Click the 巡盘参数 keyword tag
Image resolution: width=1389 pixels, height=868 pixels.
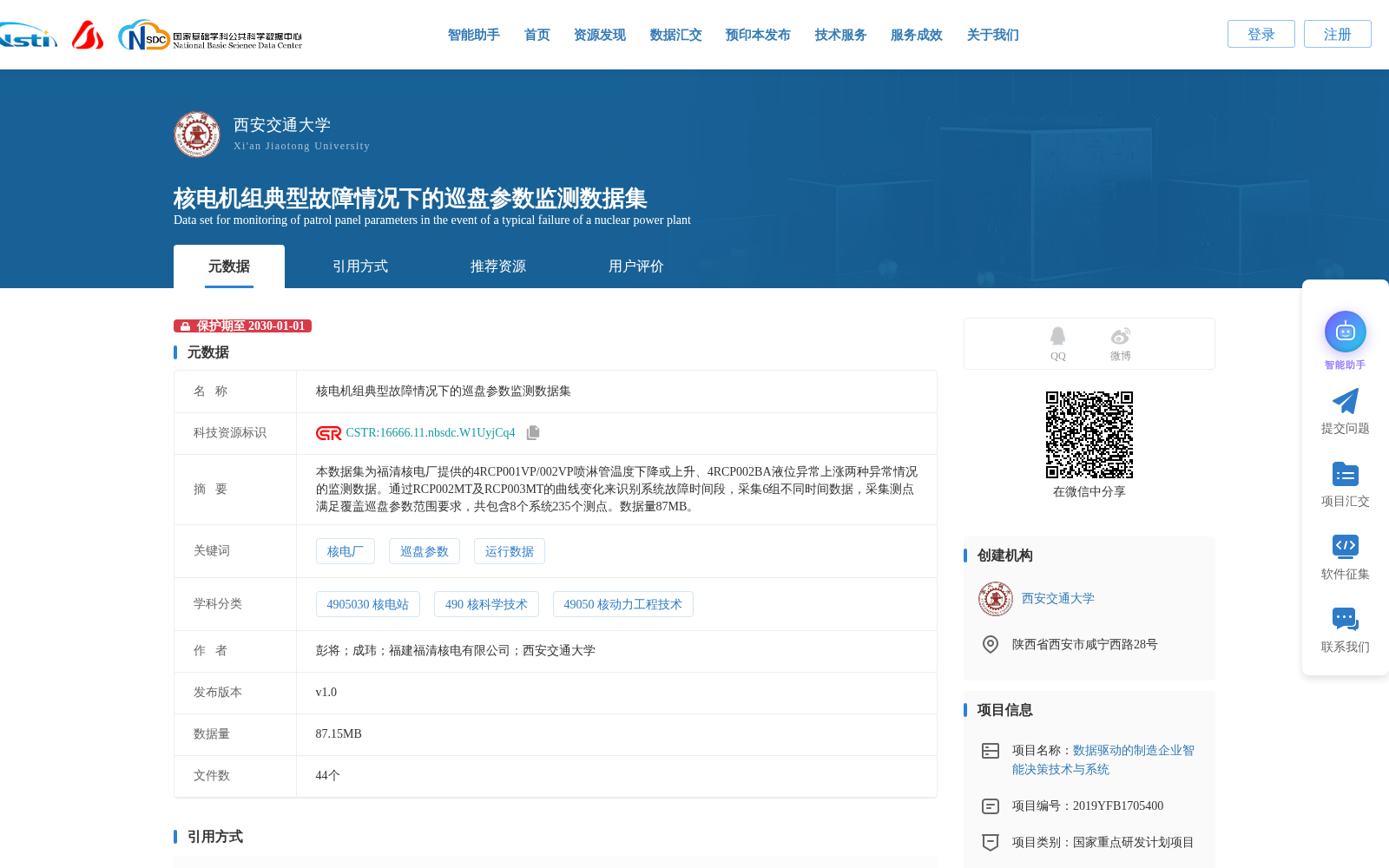click(425, 551)
